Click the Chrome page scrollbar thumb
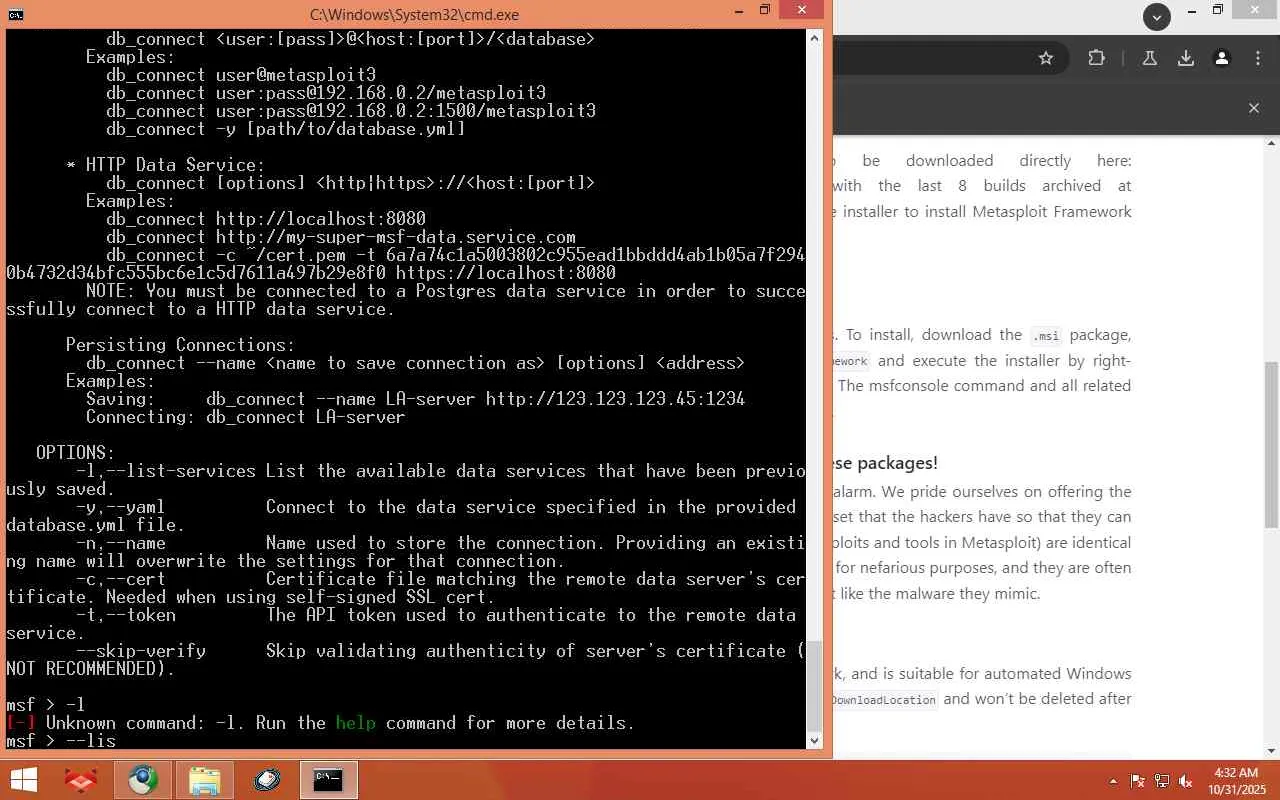Screen dimensions: 1280x800 [1272, 444]
